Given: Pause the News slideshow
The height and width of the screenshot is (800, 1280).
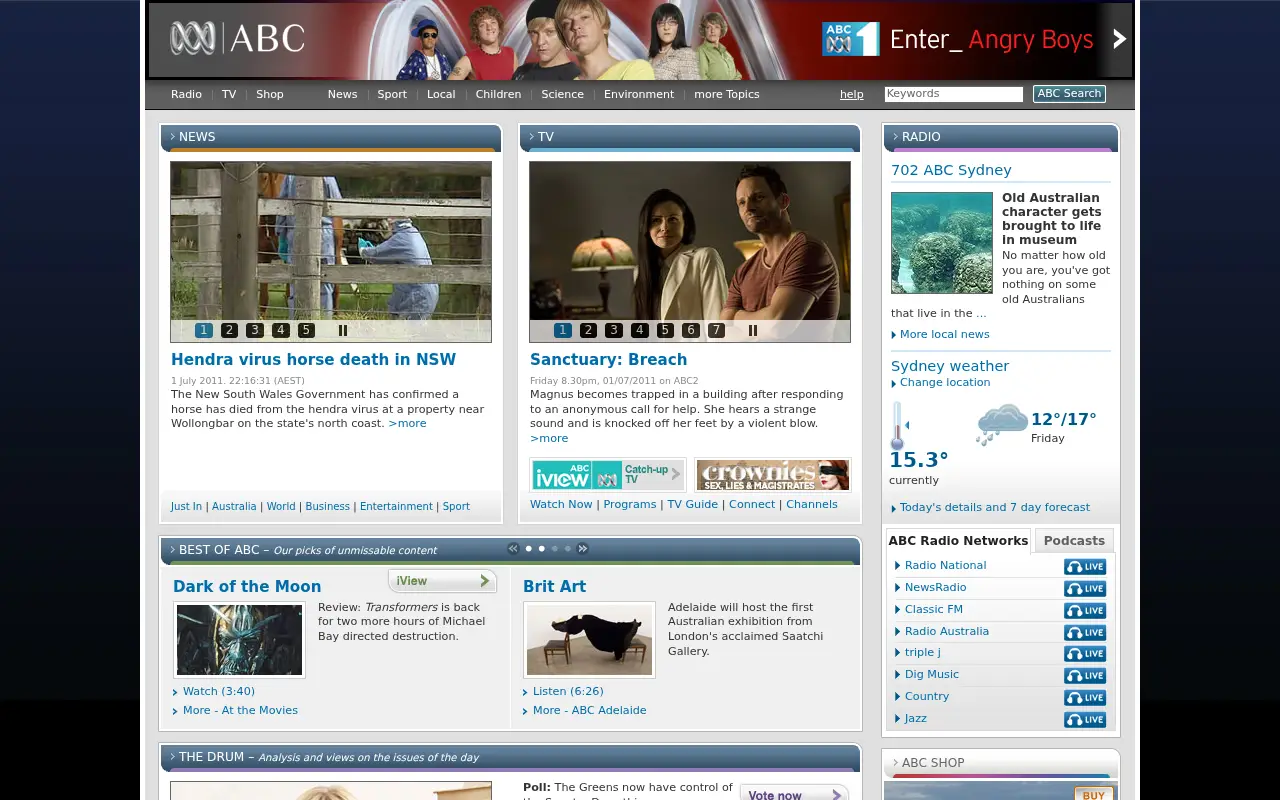Looking at the screenshot, I should (343, 330).
